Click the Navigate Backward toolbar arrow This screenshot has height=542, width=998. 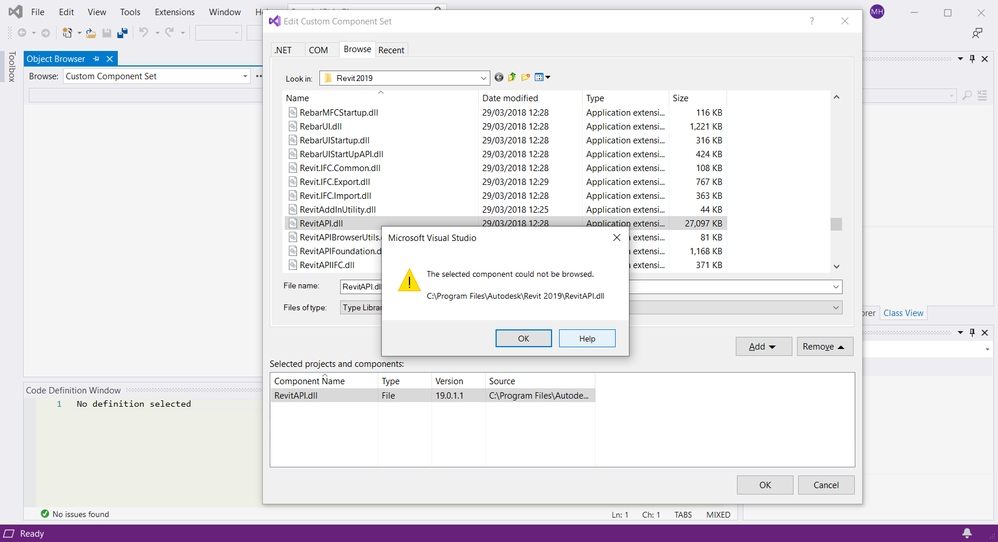[22, 33]
